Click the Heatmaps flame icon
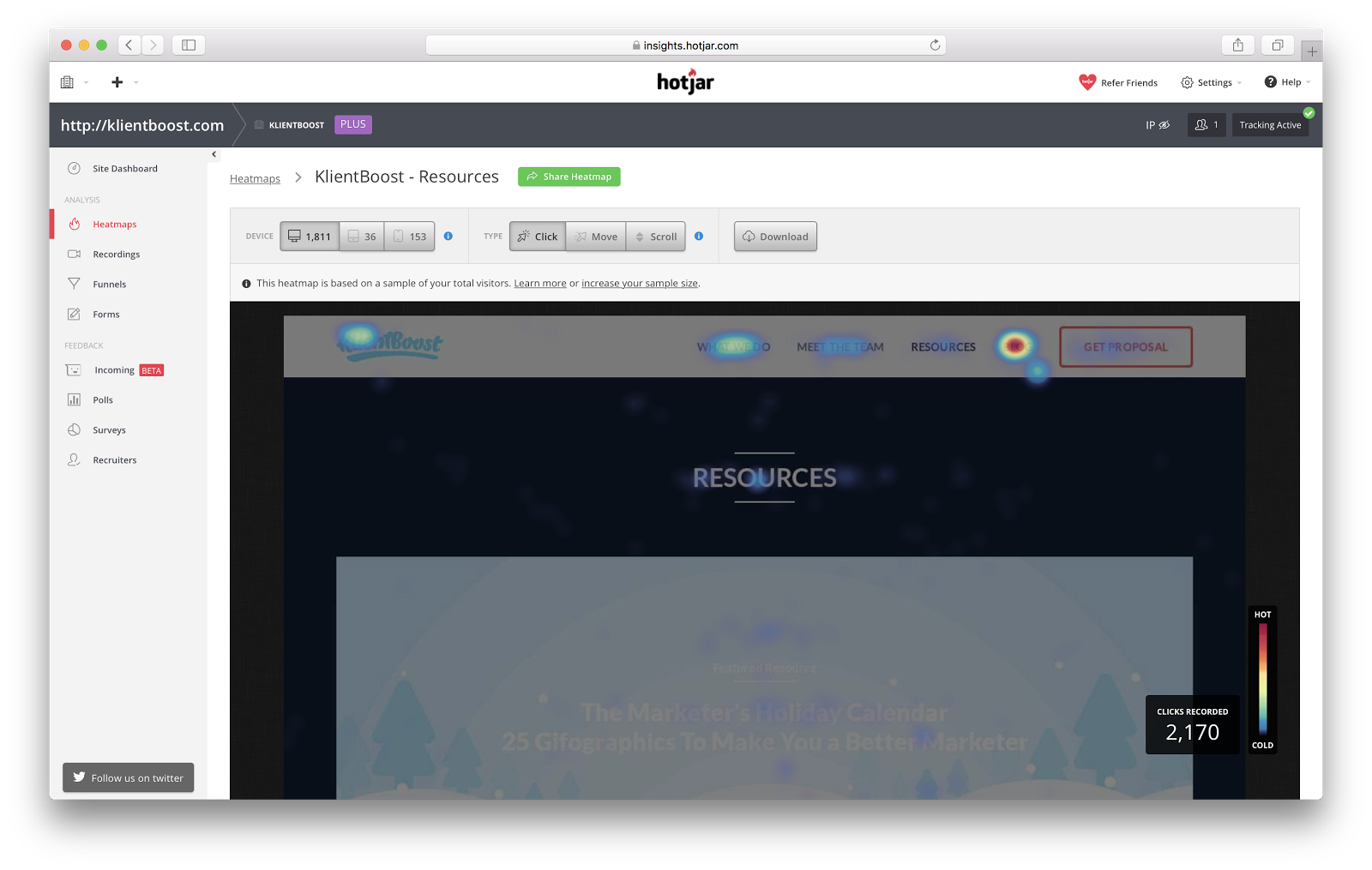Viewport: 1372px width, 870px height. [75, 225]
